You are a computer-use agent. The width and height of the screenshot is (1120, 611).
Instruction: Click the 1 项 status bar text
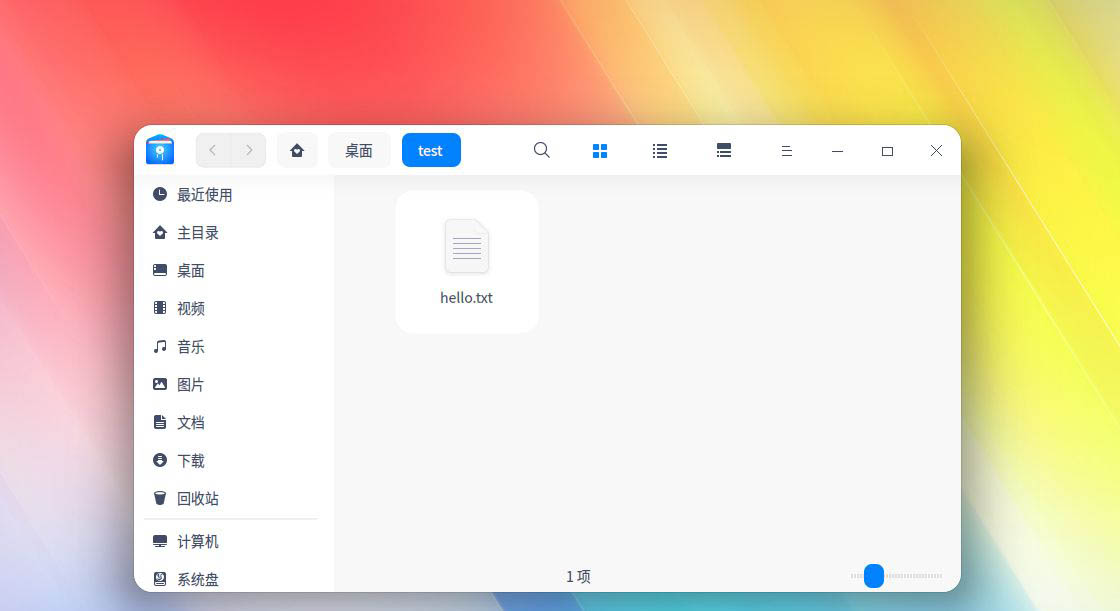[x=579, y=576]
